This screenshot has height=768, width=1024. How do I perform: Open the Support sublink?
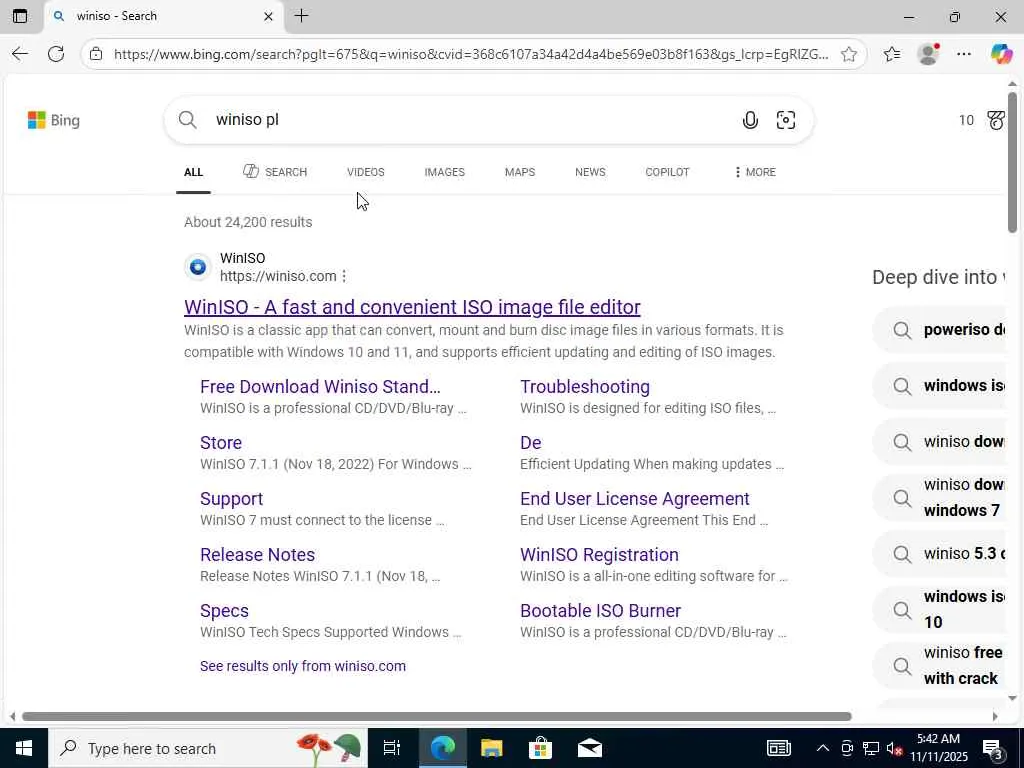click(231, 499)
